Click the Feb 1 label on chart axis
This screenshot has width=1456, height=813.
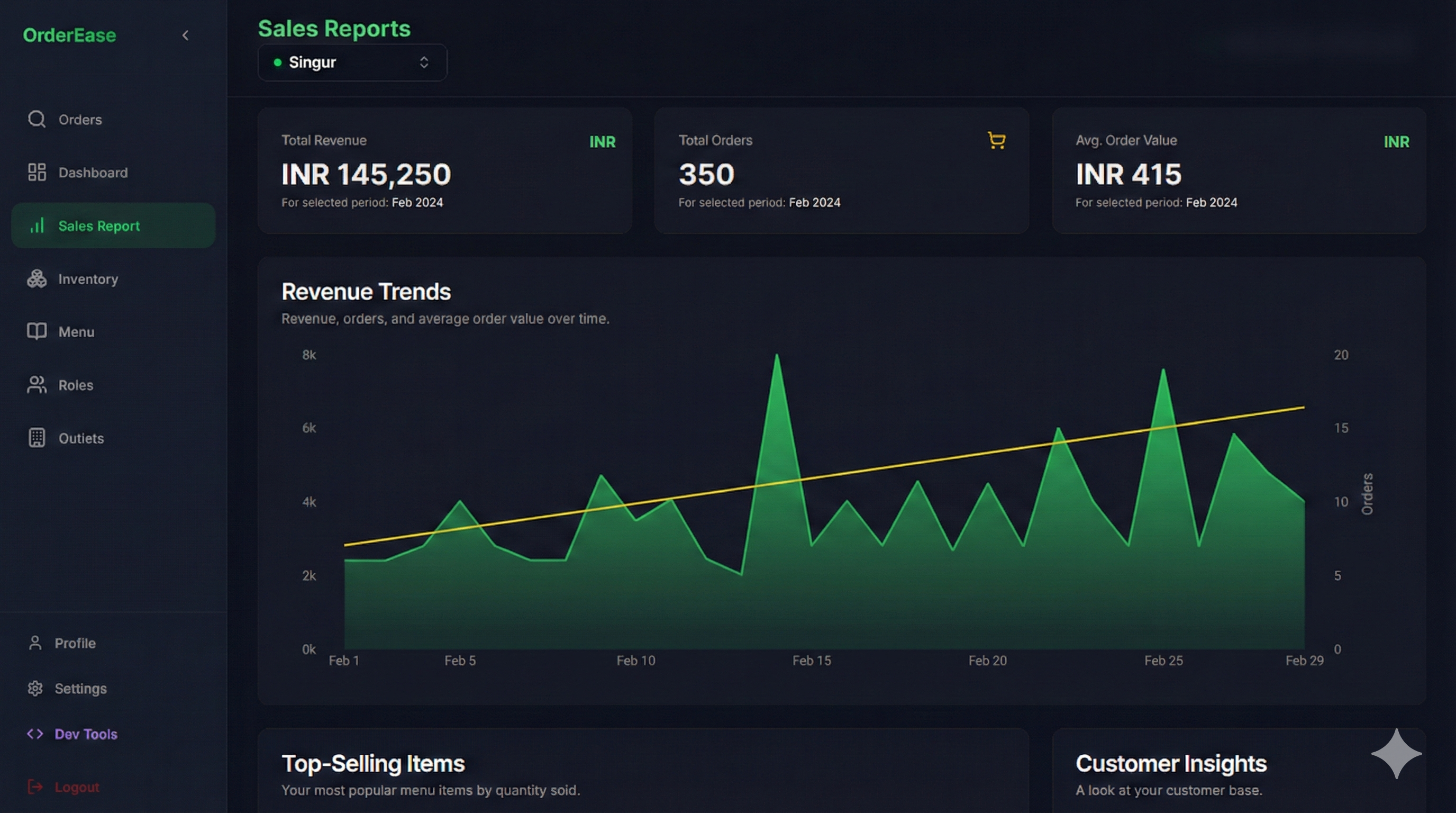[x=344, y=661]
